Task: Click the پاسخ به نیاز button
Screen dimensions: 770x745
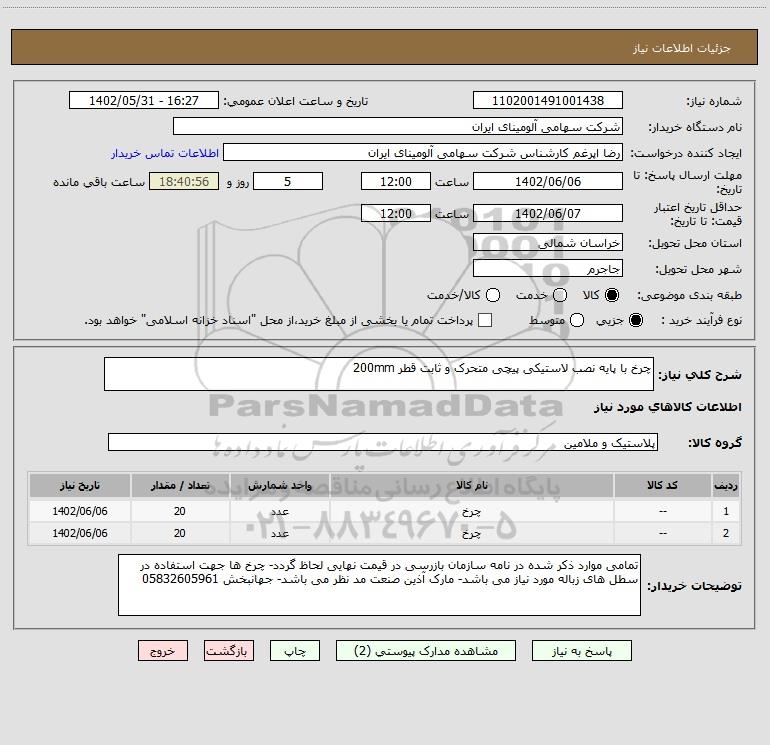Action: coord(581,651)
